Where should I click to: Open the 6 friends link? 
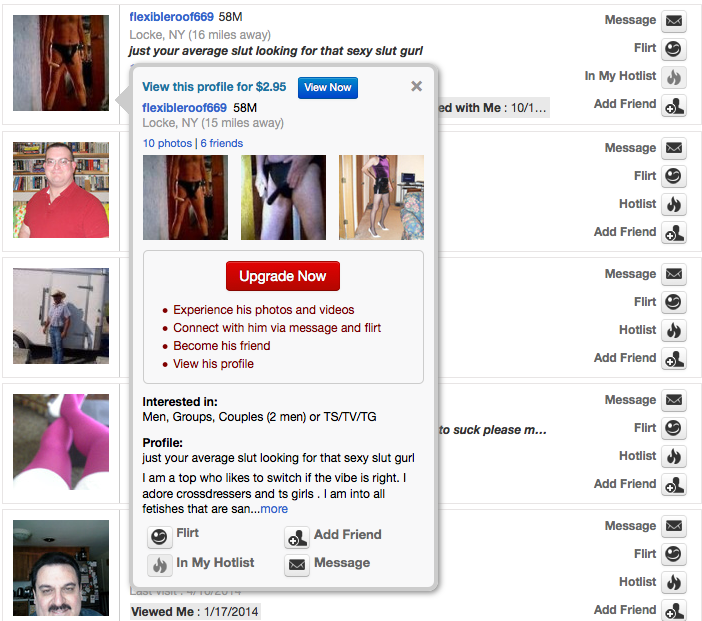pyautogui.click(x=221, y=143)
